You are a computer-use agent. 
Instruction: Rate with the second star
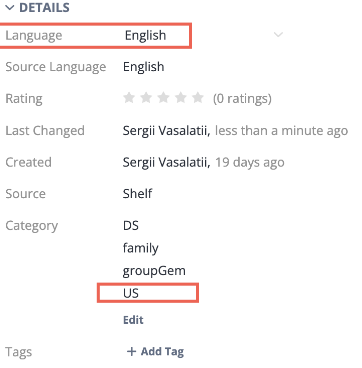coord(146,98)
